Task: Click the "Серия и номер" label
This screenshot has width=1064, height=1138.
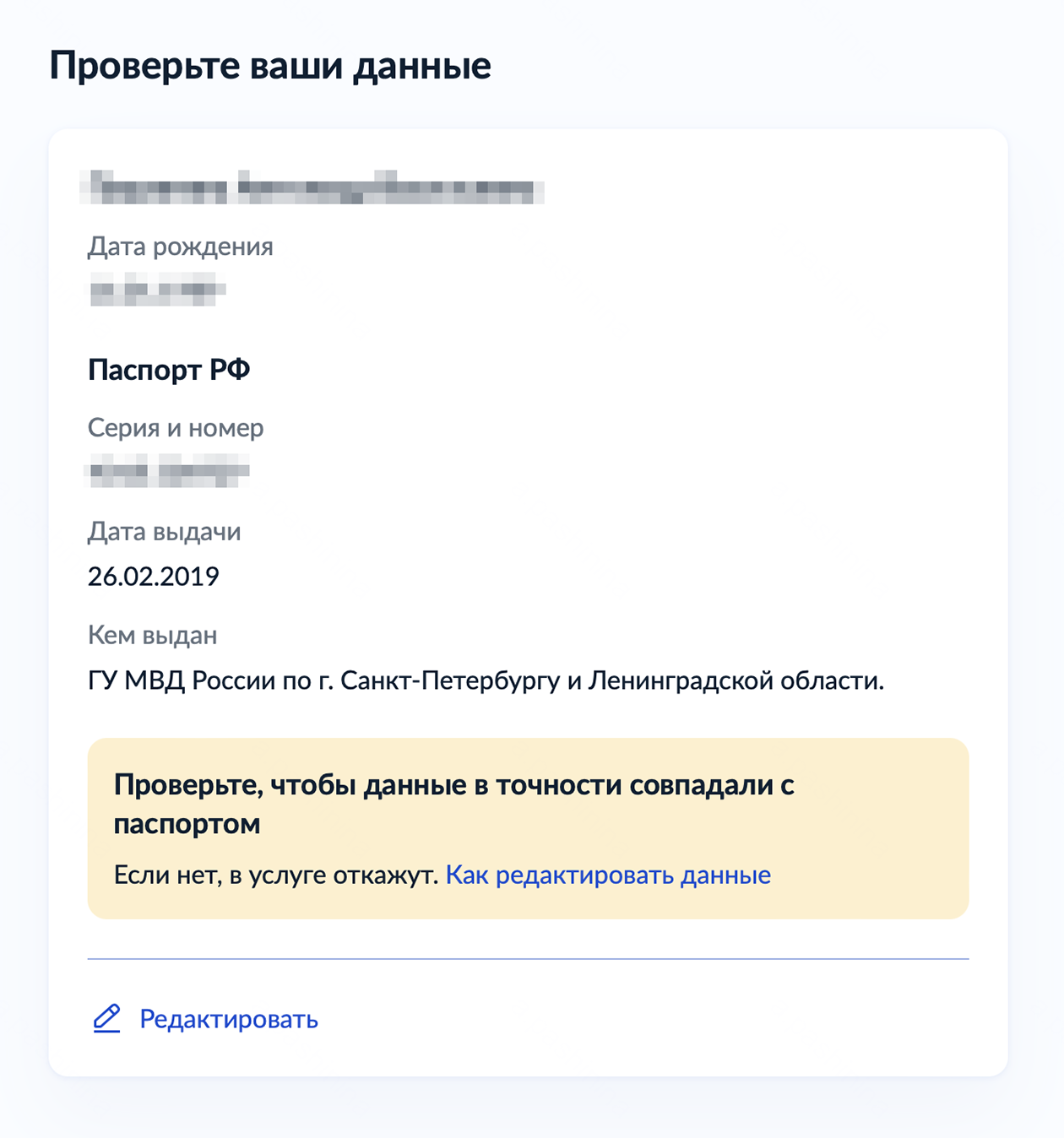Action: coord(176,428)
